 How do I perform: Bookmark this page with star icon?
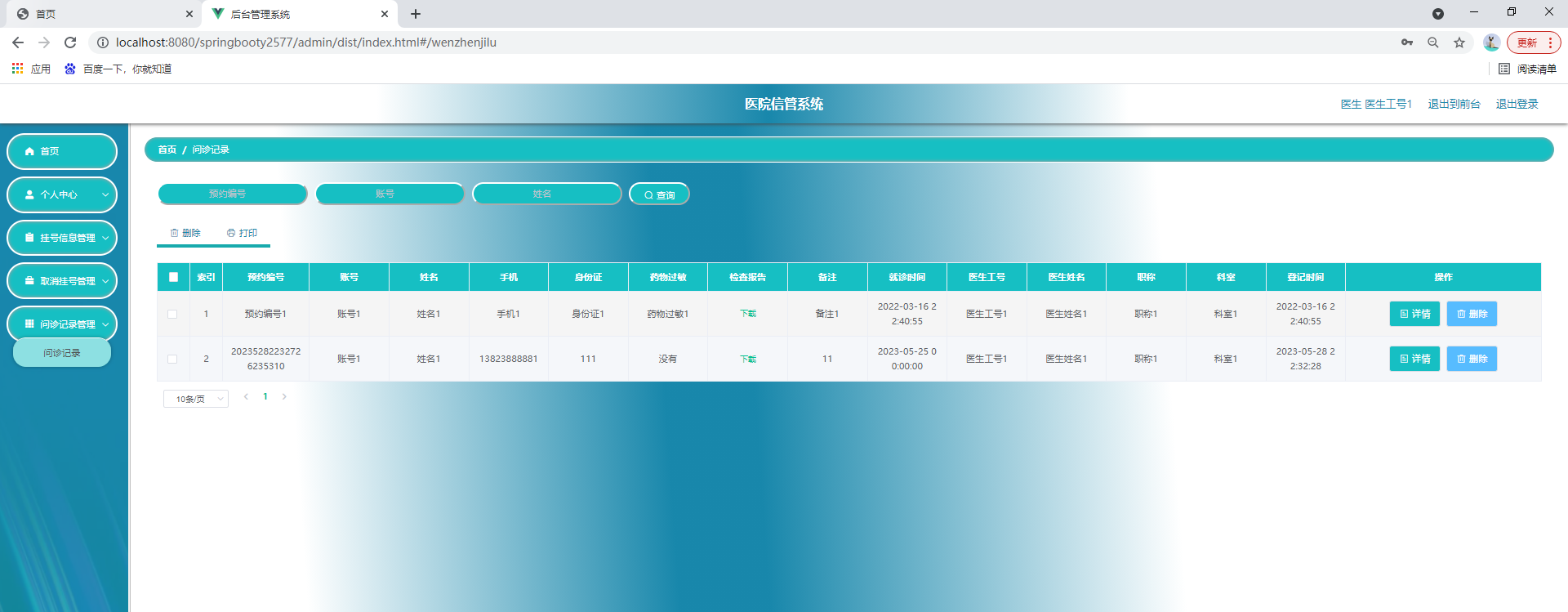tap(1459, 42)
